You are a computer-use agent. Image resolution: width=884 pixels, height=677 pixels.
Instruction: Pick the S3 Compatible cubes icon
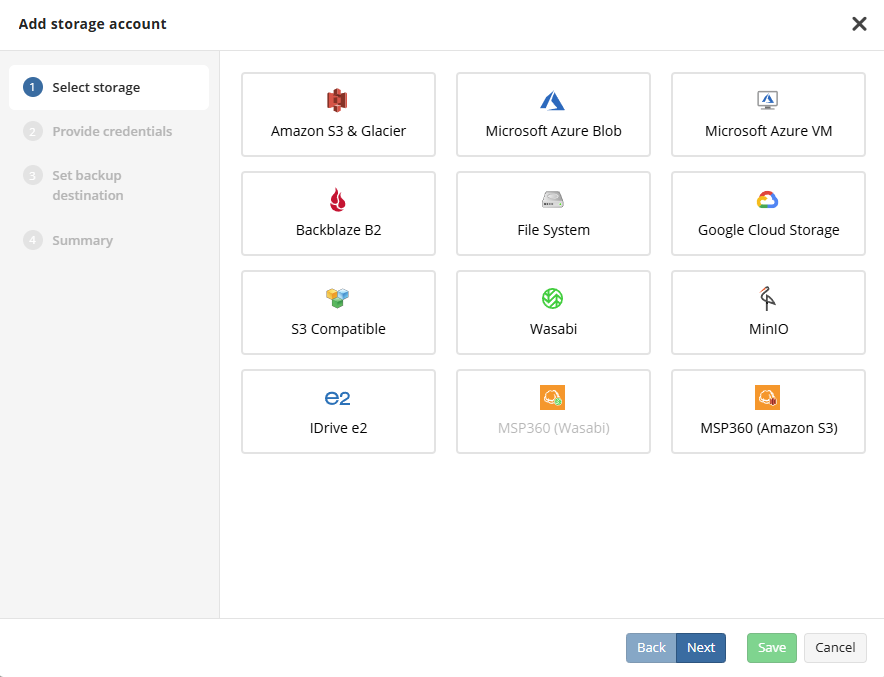[338, 298]
